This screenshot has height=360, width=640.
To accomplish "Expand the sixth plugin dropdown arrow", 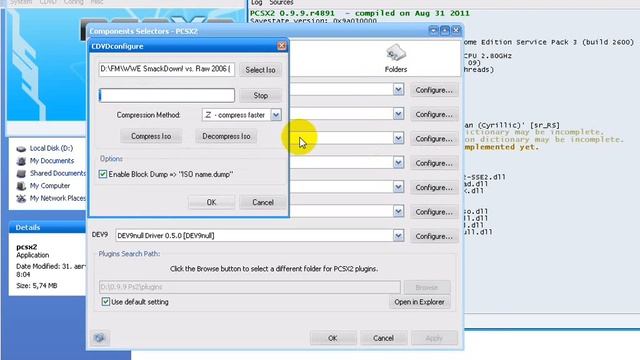I will point(398,211).
